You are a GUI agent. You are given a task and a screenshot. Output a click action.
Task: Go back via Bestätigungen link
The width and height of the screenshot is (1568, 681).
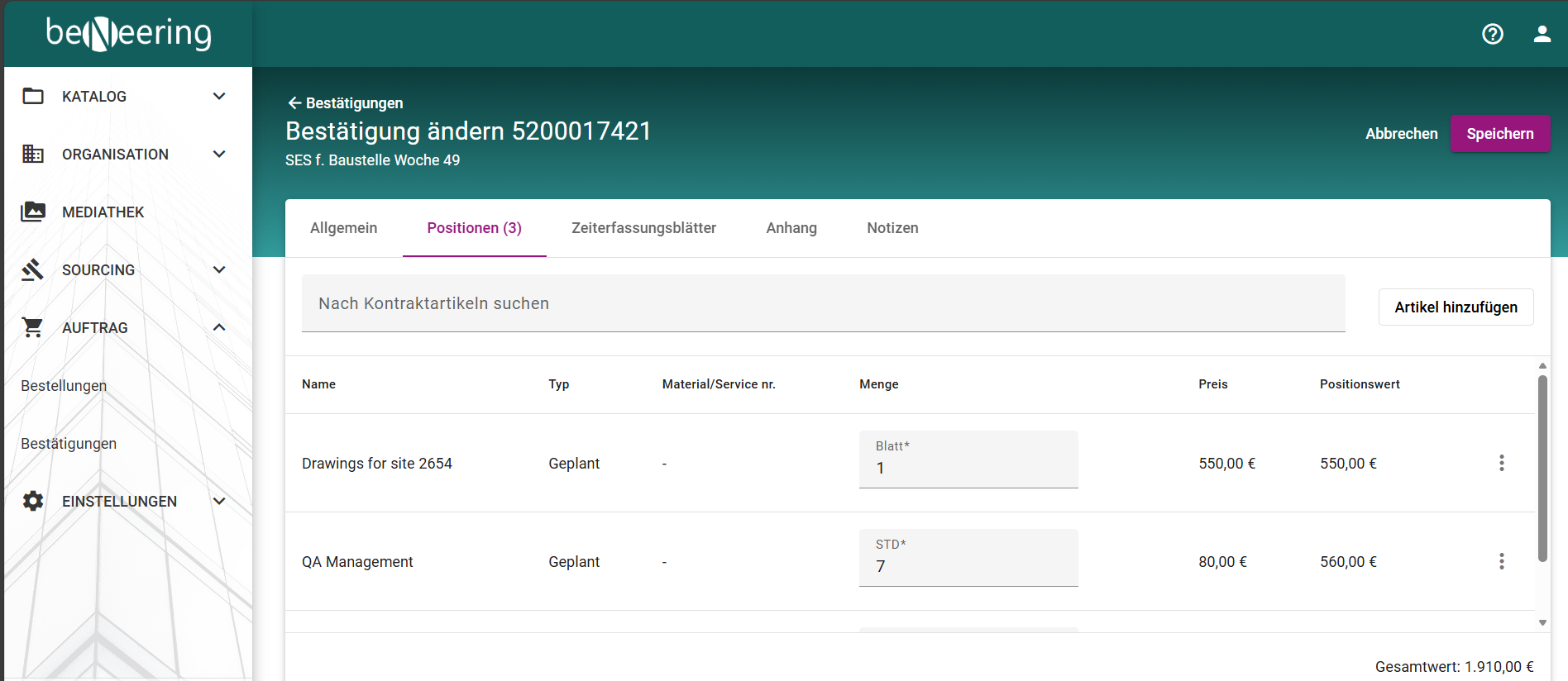tap(346, 103)
